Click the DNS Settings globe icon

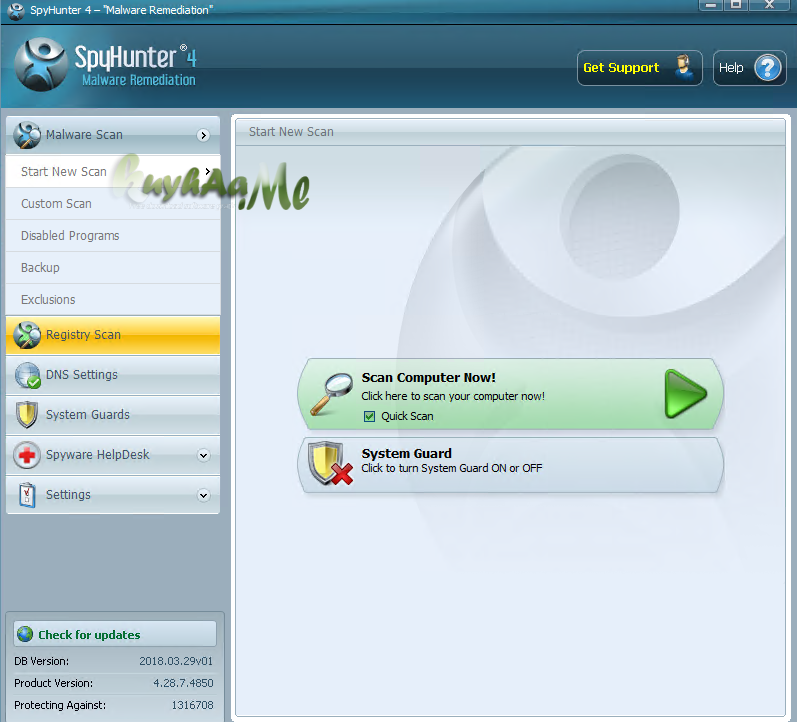pos(27,375)
